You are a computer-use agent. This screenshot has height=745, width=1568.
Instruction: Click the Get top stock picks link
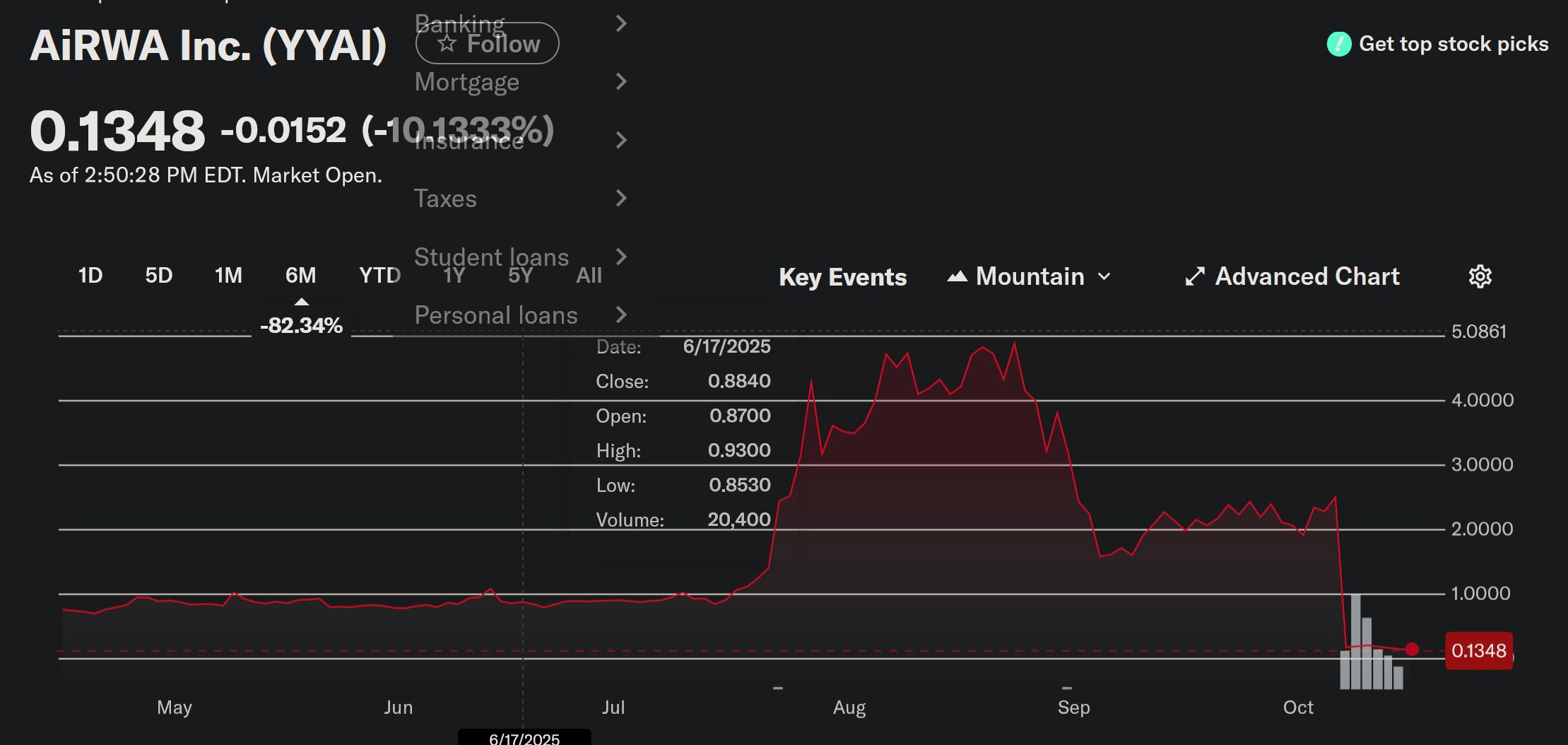[x=1438, y=44]
